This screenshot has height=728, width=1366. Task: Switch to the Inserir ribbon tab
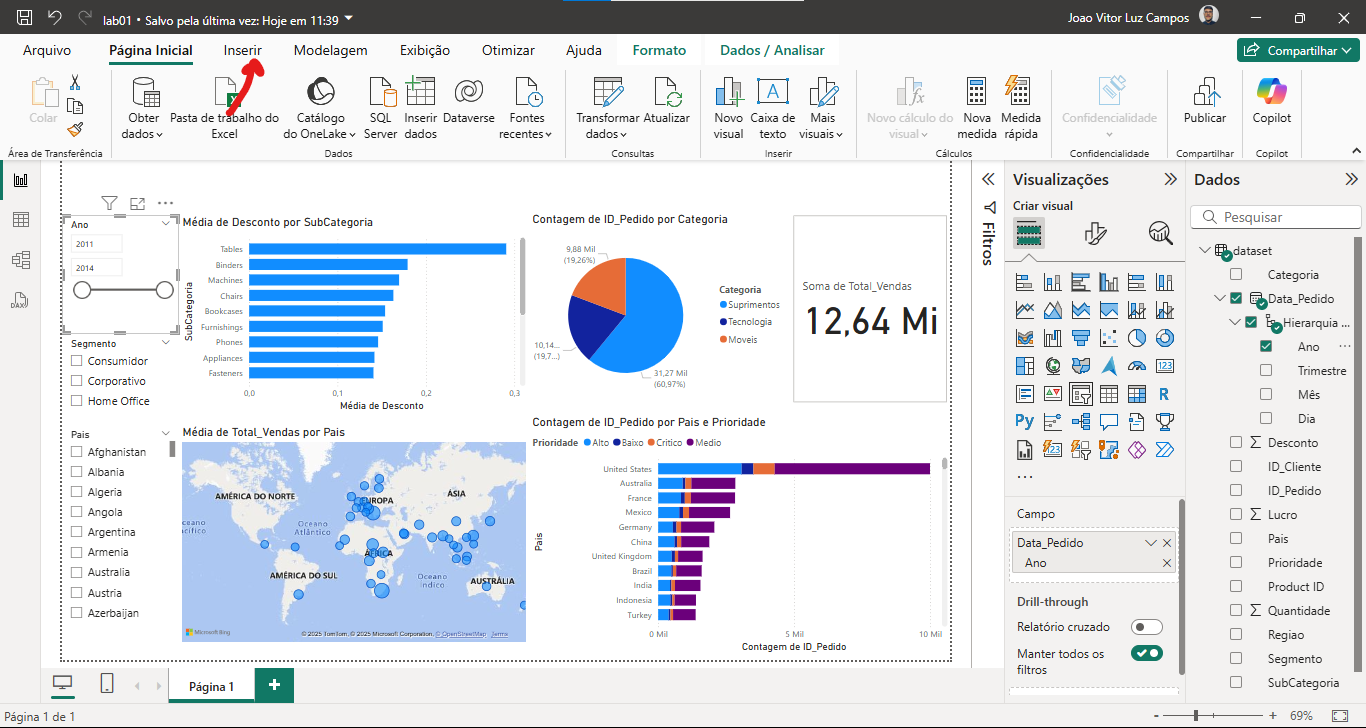pos(243,50)
